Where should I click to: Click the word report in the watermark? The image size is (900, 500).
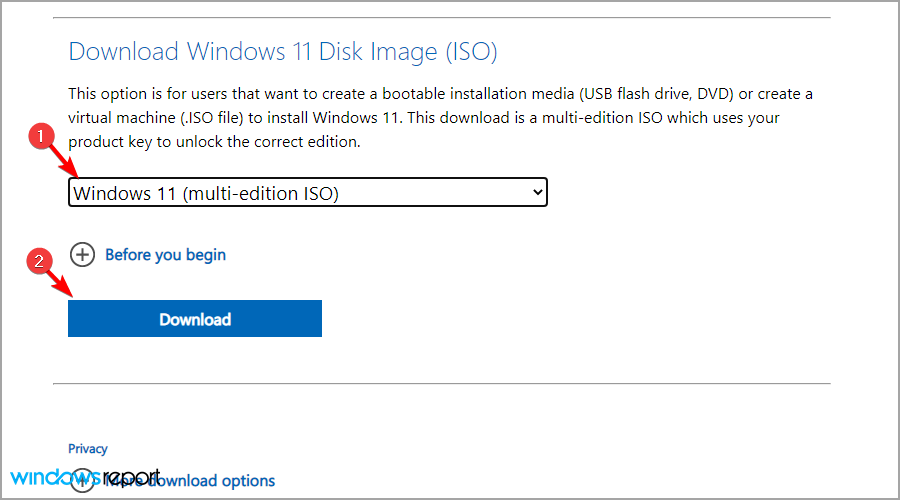pos(133,476)
